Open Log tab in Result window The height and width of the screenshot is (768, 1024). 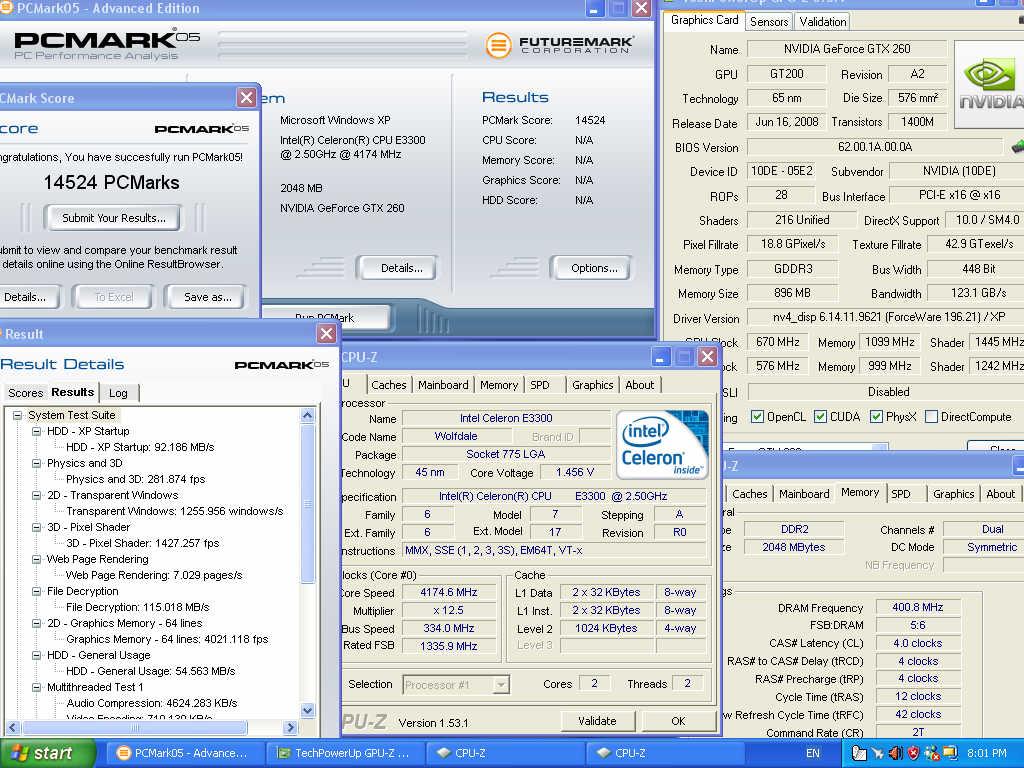118,392
